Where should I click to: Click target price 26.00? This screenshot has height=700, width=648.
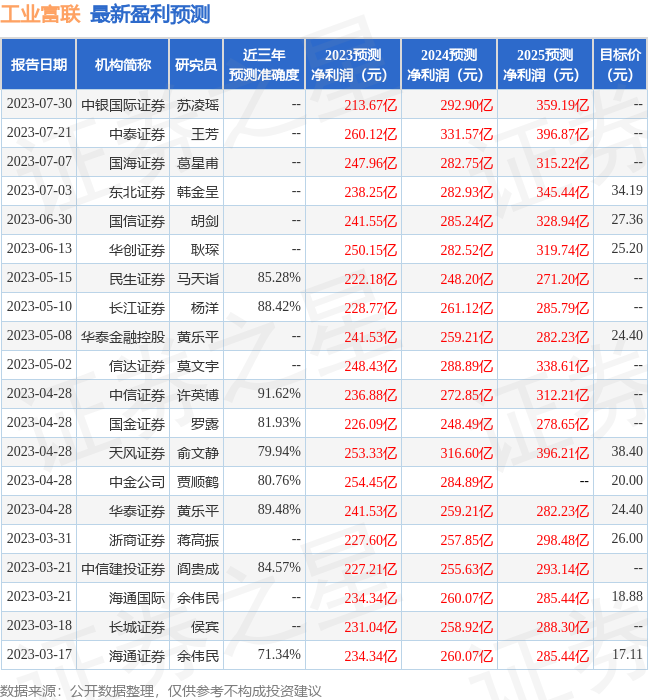click(x=627, y=539)
